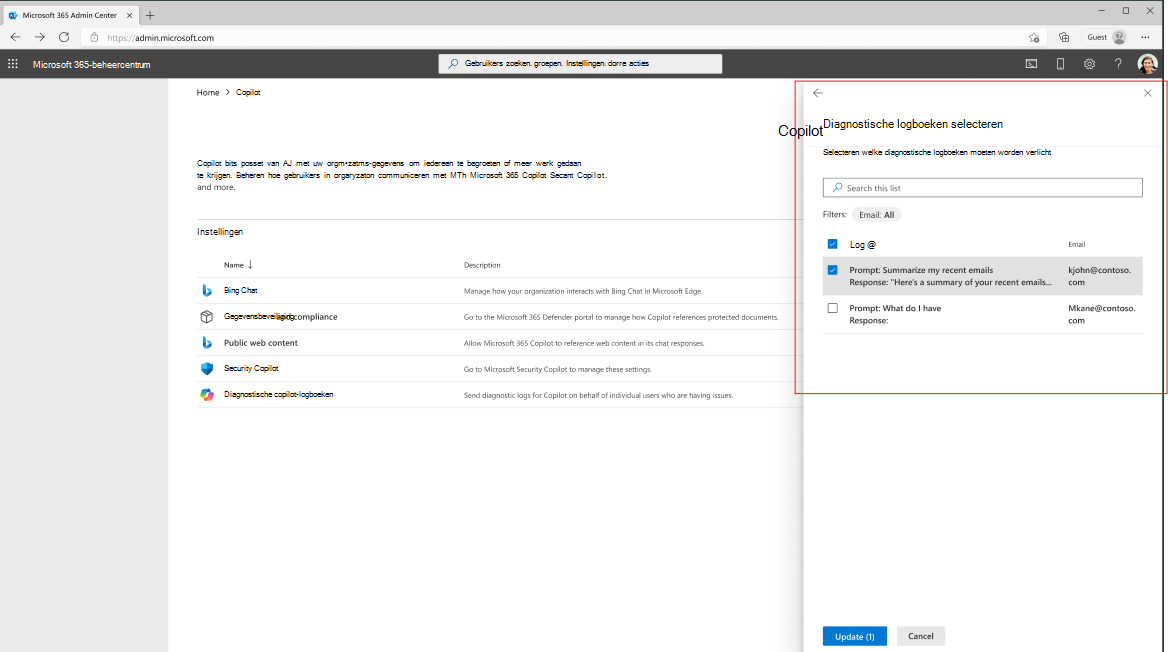
Task: Click the Description column header
Action: pyautogui.click(x=482, y=265)
